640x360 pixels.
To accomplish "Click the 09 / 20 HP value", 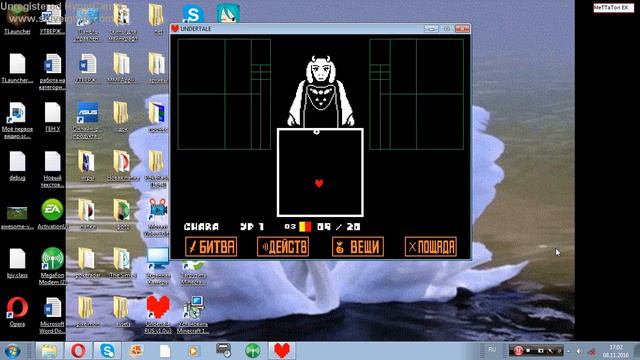I will tap(338, 227).
